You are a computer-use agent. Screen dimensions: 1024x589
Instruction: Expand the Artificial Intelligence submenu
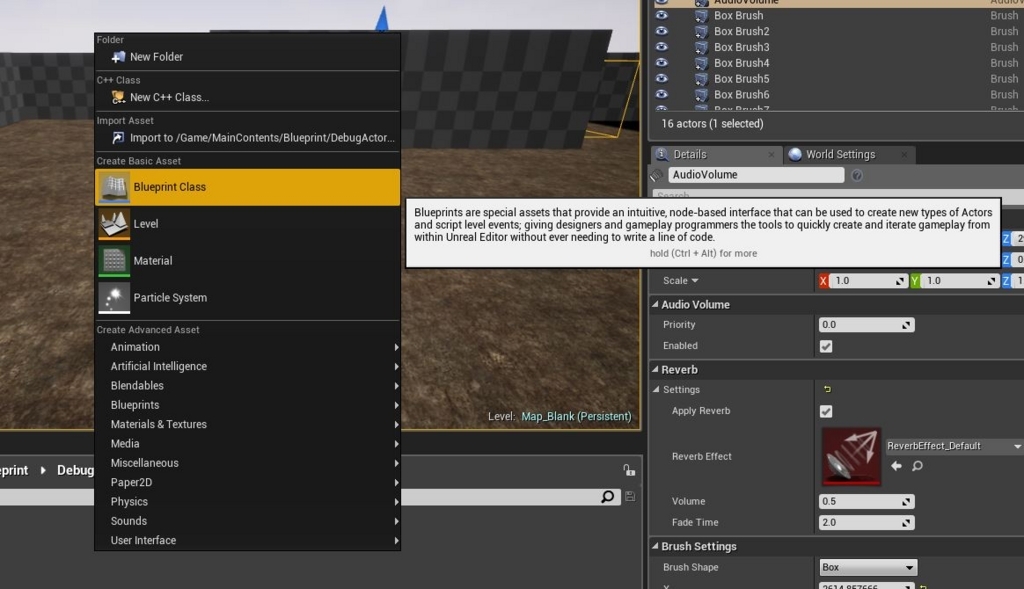[x=248, y=366]
